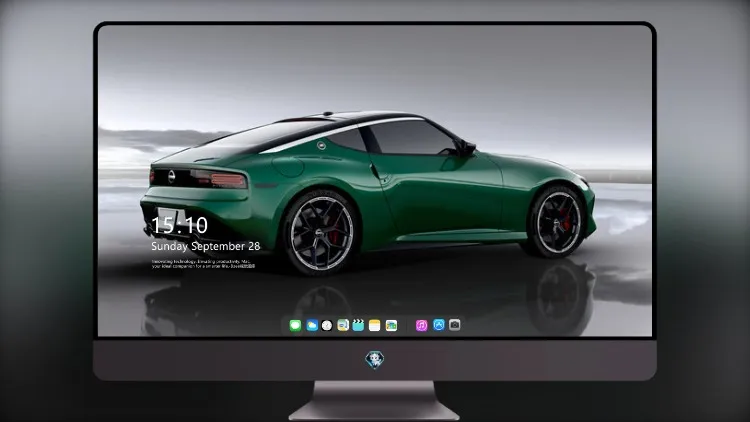Launch the clapperboard video app in dock
The width and height of the screenshot is (750, 422).
tap(358, 325)
